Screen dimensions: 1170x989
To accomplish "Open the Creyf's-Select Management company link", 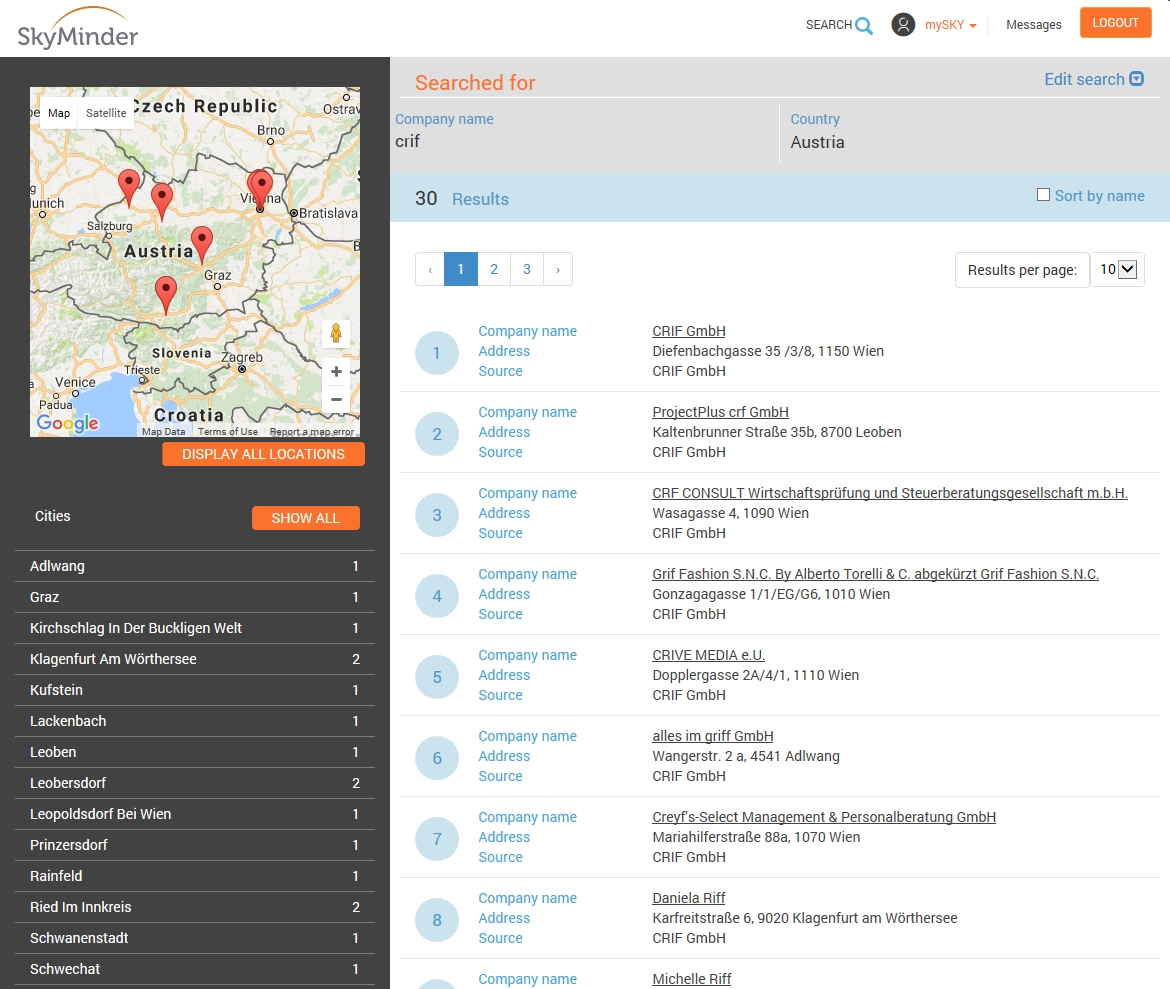I will pos(824,817).
